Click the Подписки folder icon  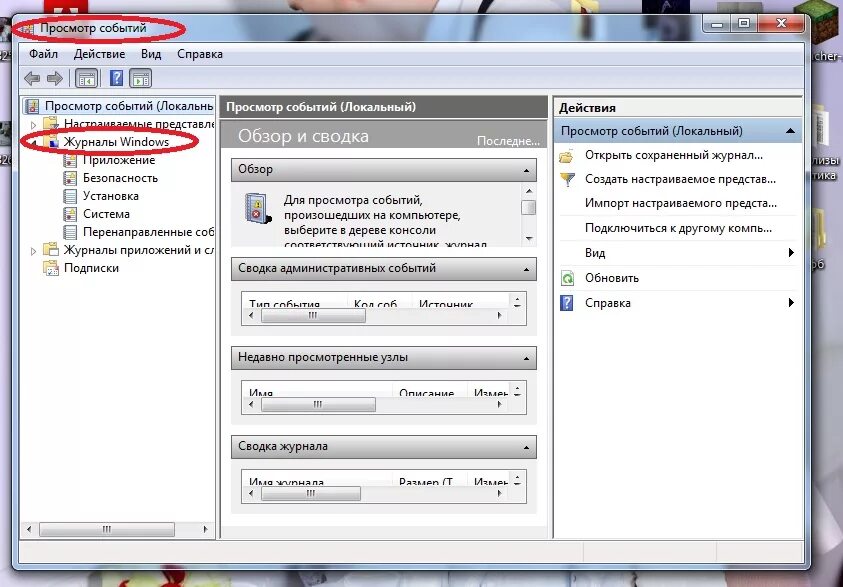click(x=51, y=268)
